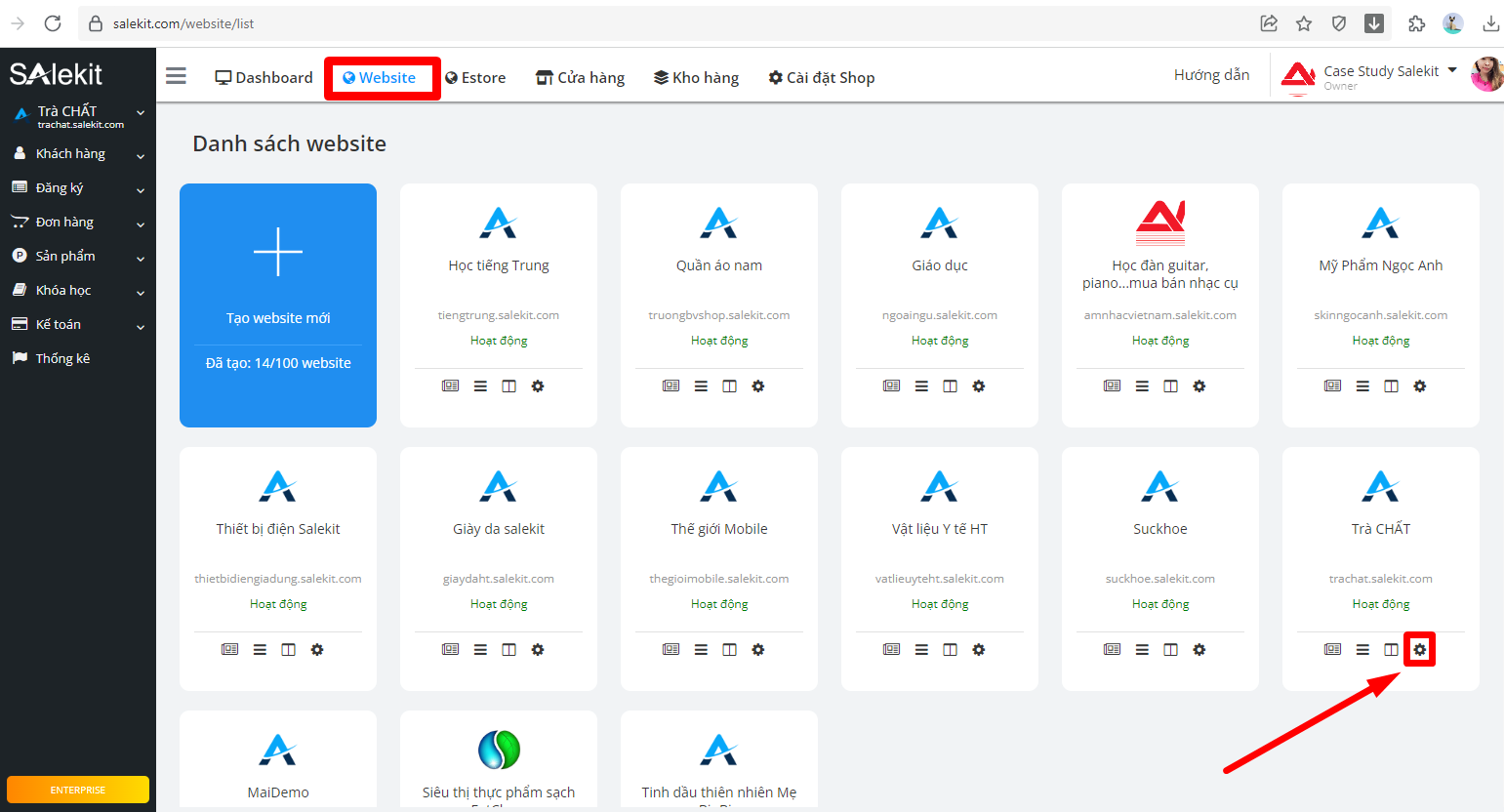The height and width of the screenshot is (812, 1504).
Task: Select the Website tab
Action: [x=380, y=78]
